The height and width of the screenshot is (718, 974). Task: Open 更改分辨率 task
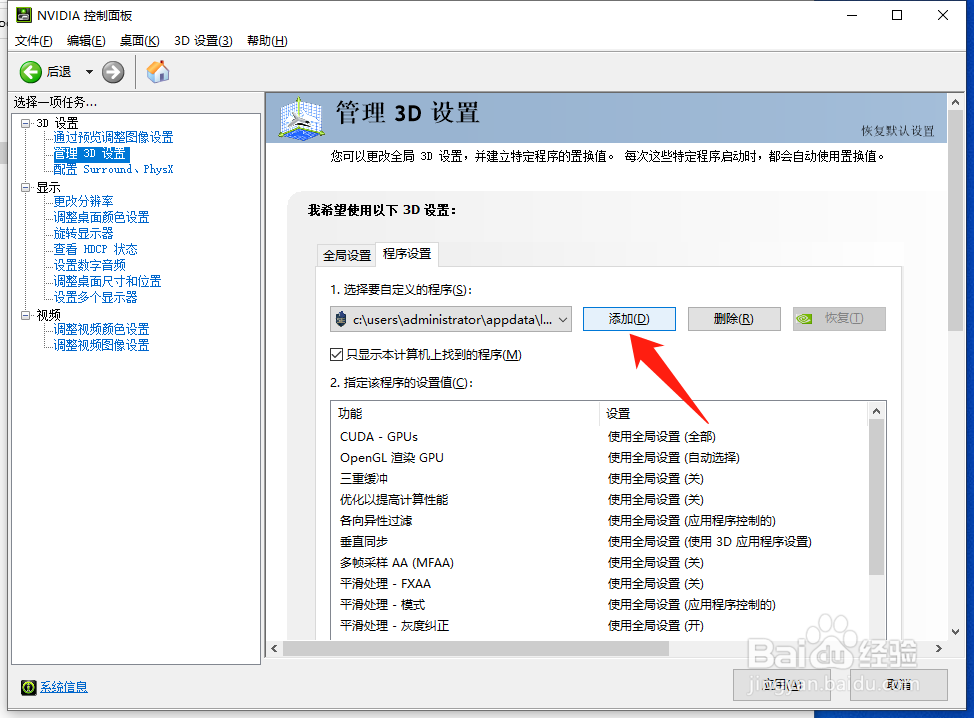pos(83,201)
